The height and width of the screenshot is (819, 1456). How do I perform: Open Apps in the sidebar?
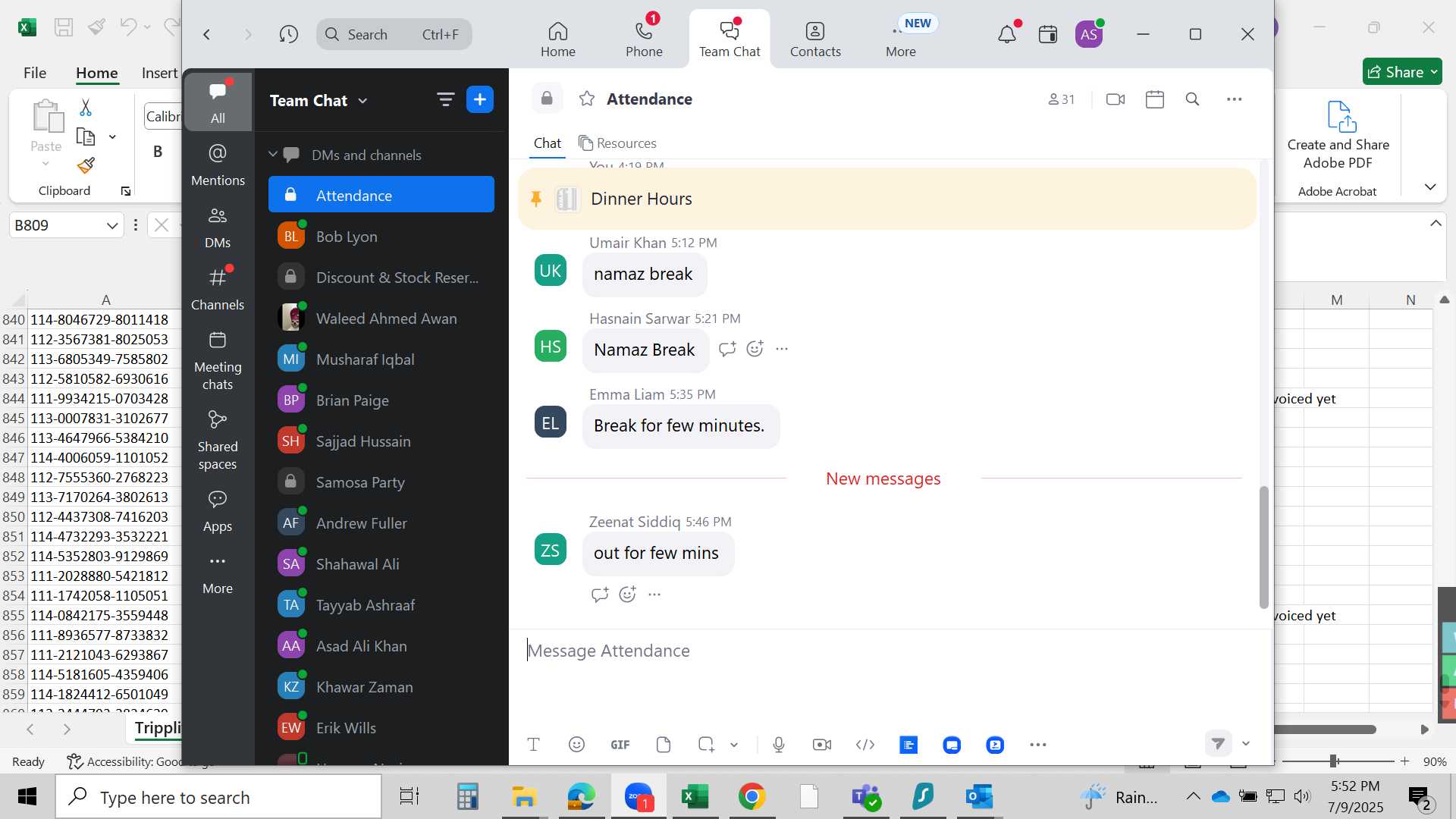point(218,510)
